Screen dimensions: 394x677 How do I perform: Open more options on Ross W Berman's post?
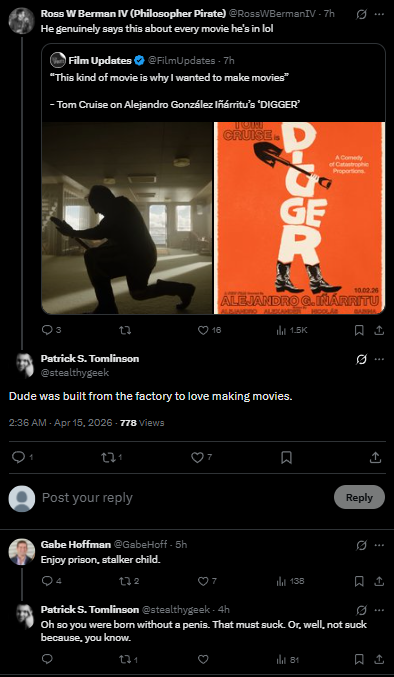point(379,14)
